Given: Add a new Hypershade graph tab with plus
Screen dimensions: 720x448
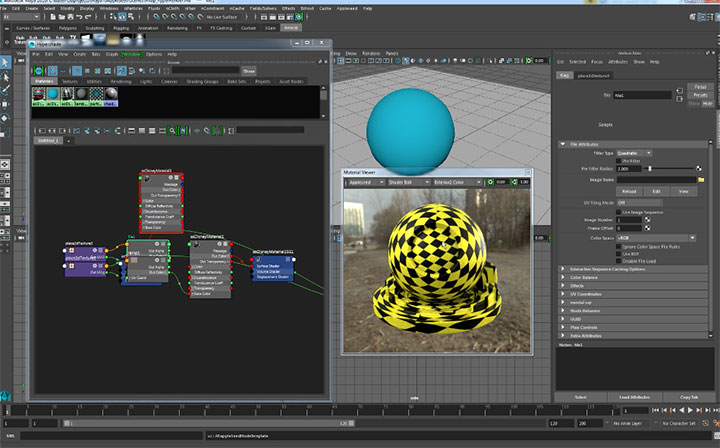Looking at the screenshot, I should click(x=68, y=141).
